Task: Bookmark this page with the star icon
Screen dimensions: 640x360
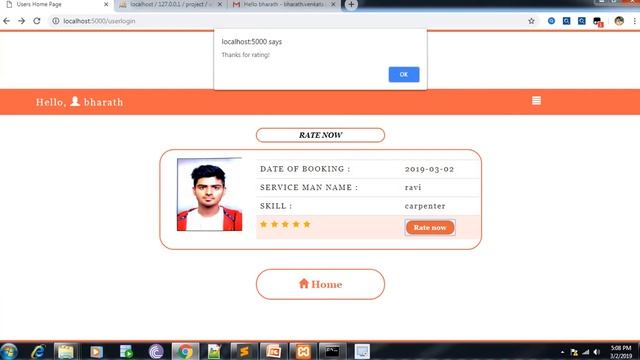Action: click(531, 21)
